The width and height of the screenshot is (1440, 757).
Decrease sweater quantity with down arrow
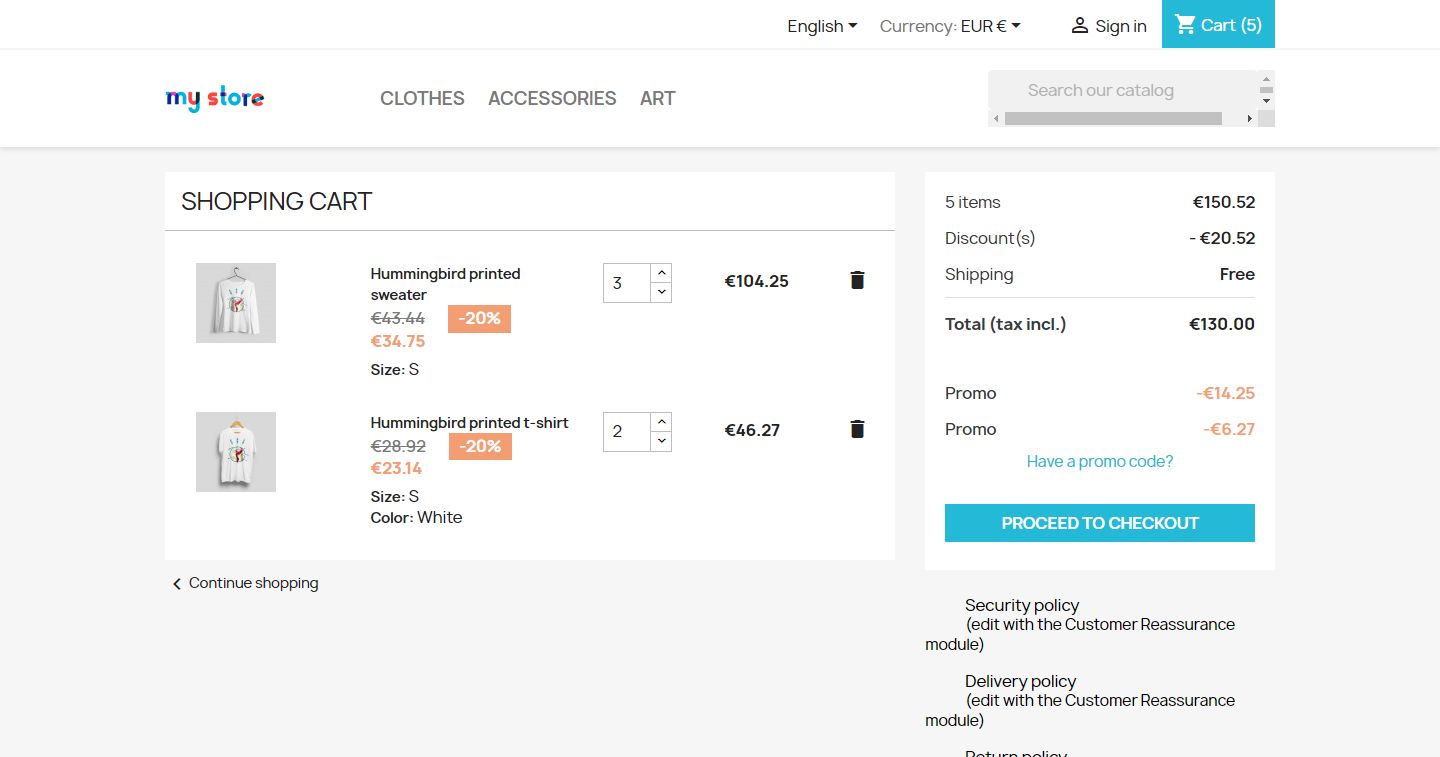point(661,292)
